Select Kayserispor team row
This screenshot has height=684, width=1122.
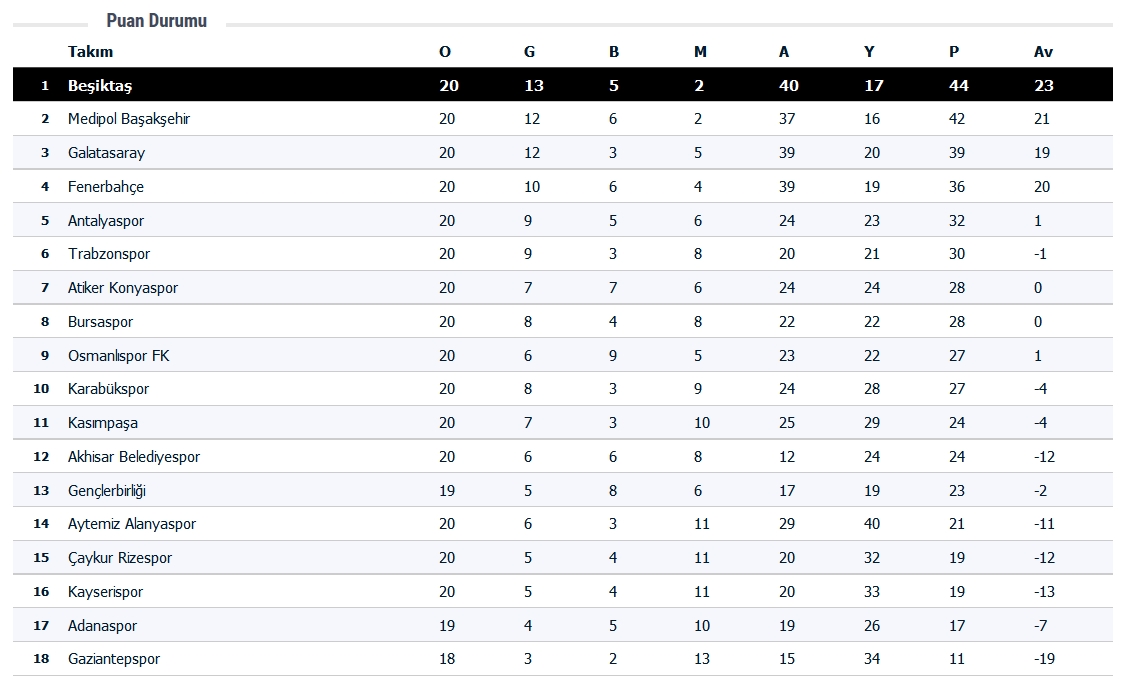click(x=105, y=592)
